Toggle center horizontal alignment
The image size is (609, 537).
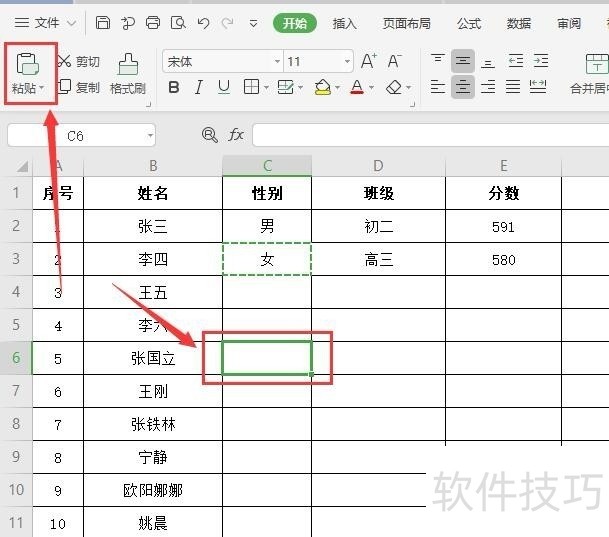tap(463, 87)
